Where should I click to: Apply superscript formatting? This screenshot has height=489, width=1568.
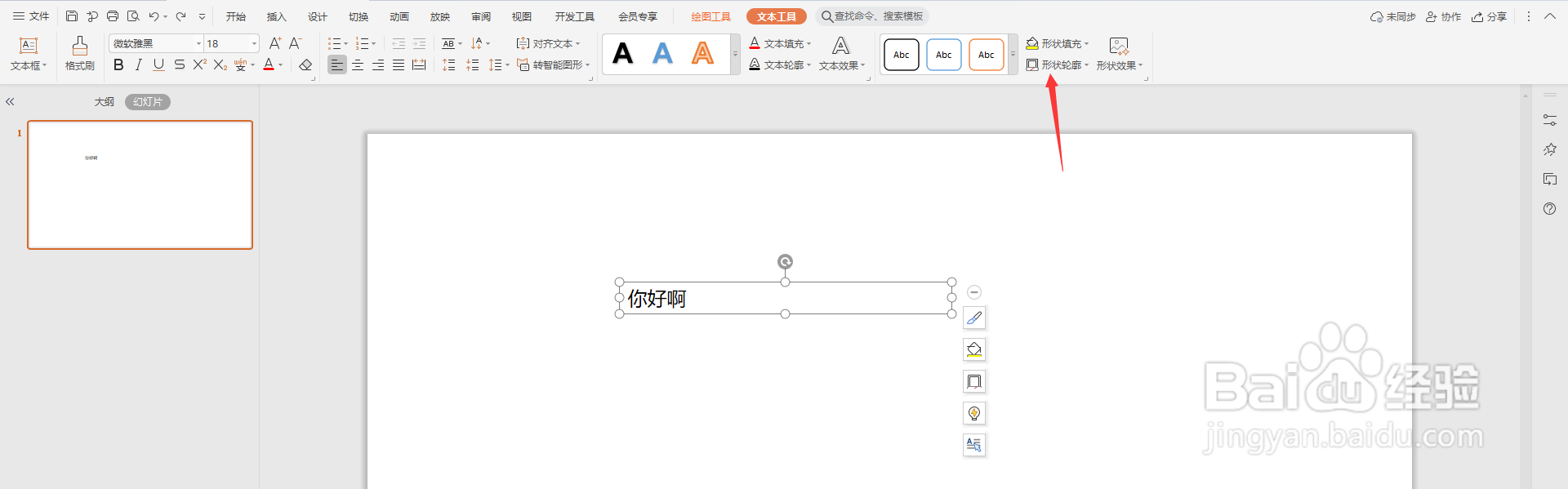pyautogui.click(x=199, y=64)
